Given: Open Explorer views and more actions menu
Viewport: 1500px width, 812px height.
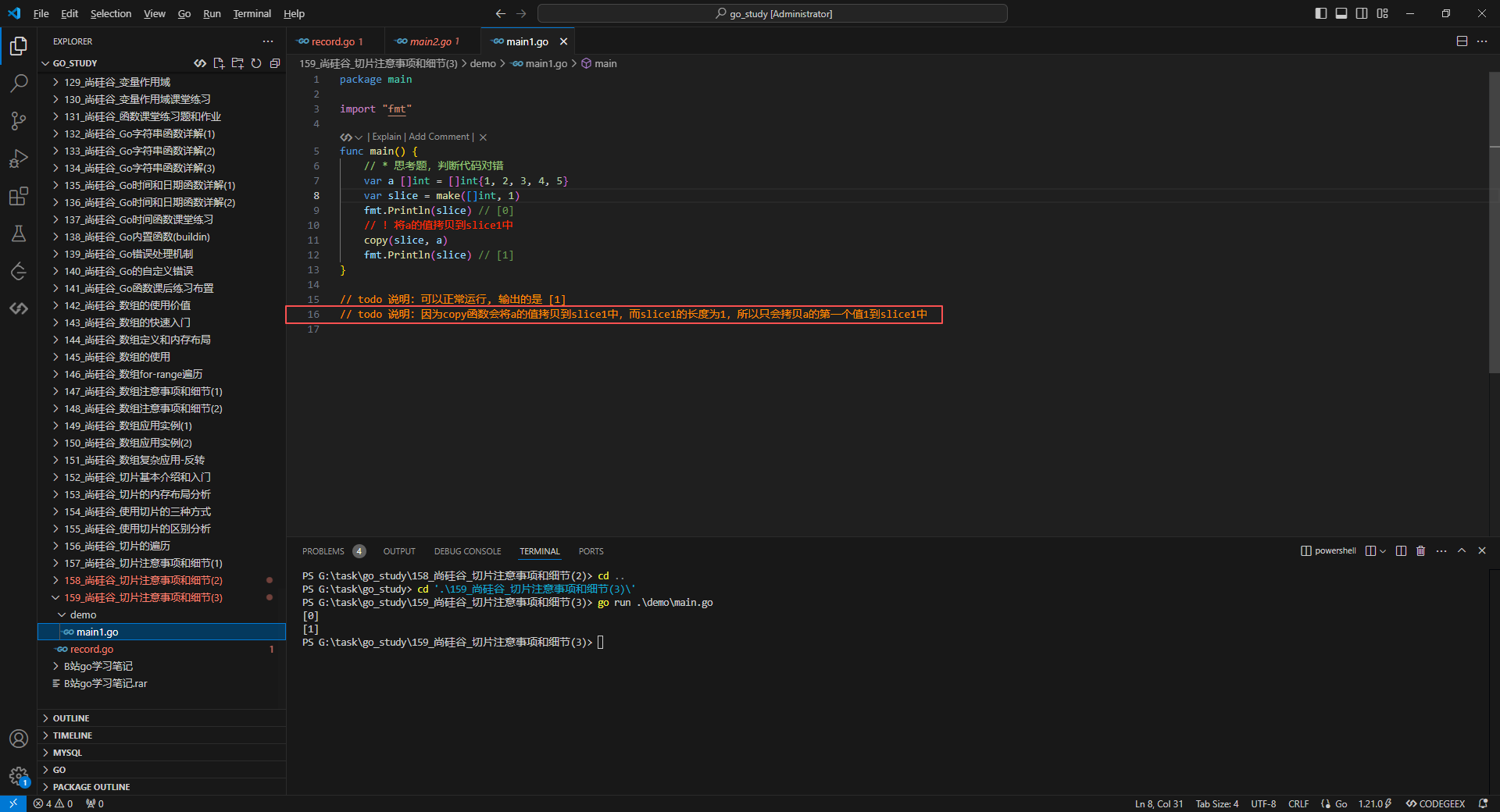Looking at the screenshot, I should (268, 41).
